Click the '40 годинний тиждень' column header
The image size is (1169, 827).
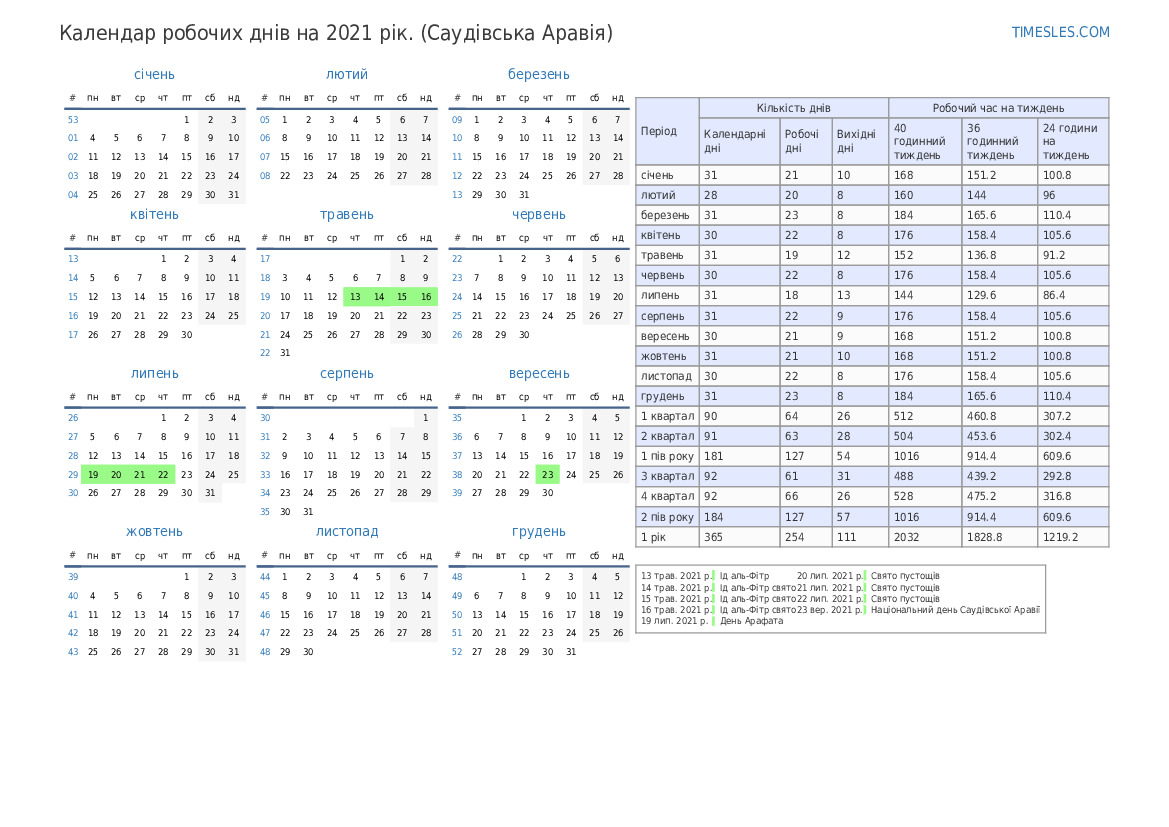click(924, 142)
